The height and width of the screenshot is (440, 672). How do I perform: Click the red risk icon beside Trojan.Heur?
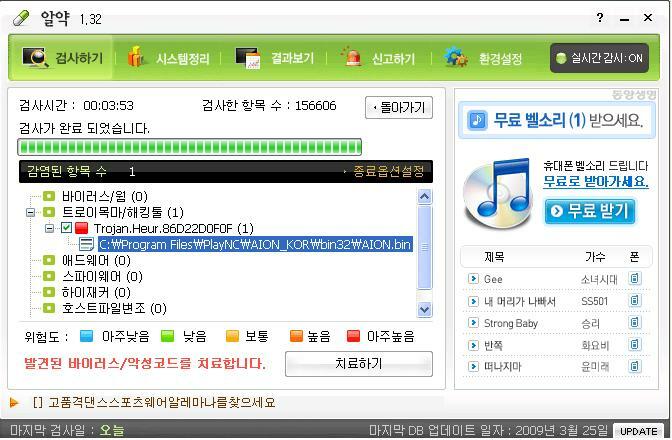click(x=81, y=227)
